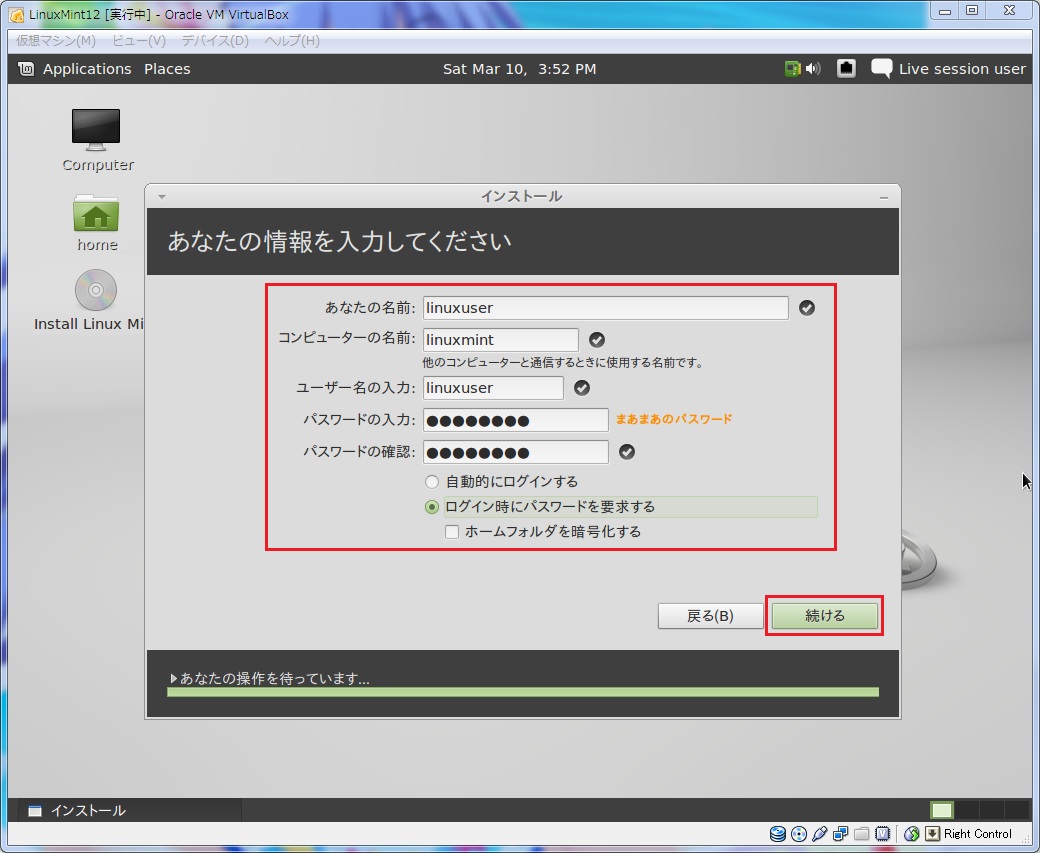The width and height of the screenshot is (1040, 853).
Task: Open the wired network tray icon
Action: 846,68
